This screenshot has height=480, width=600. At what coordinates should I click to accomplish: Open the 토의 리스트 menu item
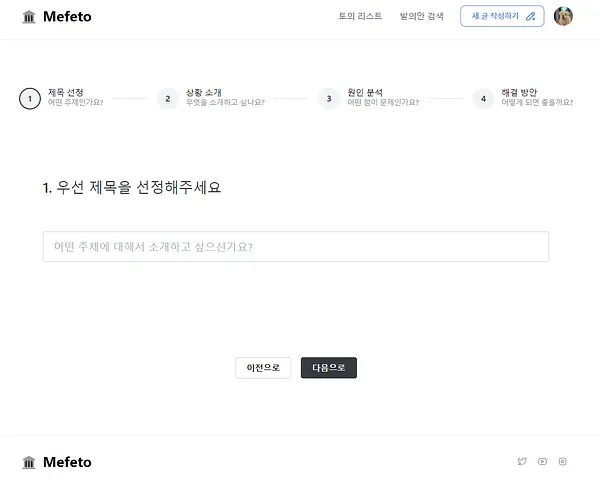click(360, 16)
